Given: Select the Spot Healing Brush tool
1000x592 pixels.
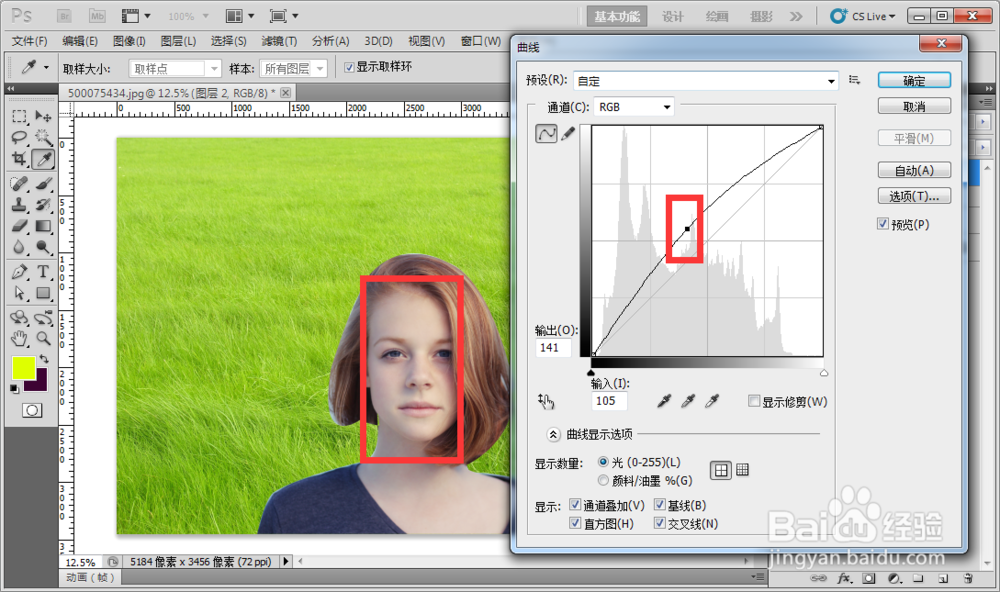Looking at the screenshot, I should pyautogui.click(x=19, y=184).
